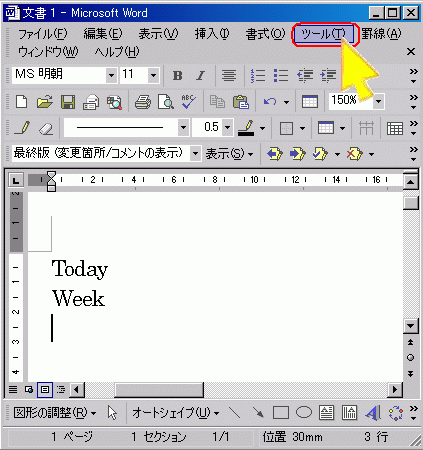Toggle Bold formatting button
Viewport: 423px width, 450px height.
coord(178,76)
